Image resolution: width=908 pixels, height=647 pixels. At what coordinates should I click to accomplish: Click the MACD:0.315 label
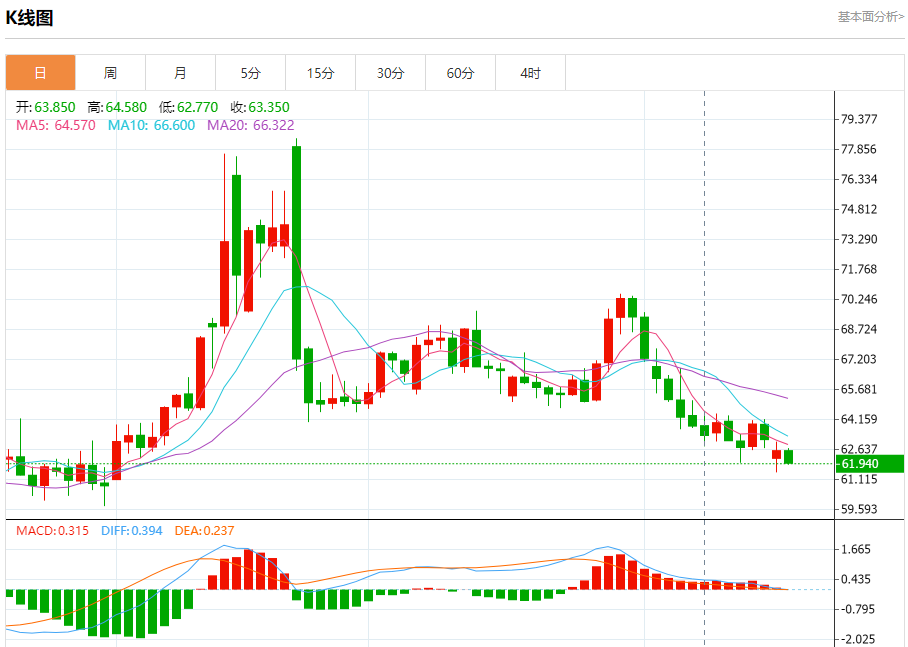52,531
